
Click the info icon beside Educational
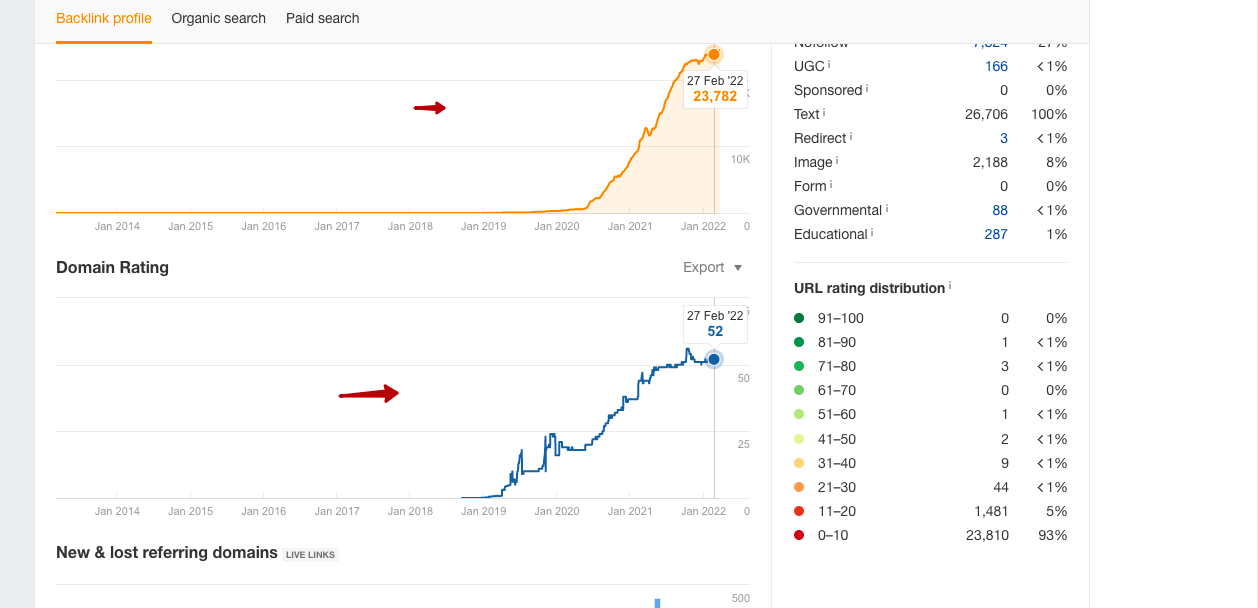(x=873, y=232)
